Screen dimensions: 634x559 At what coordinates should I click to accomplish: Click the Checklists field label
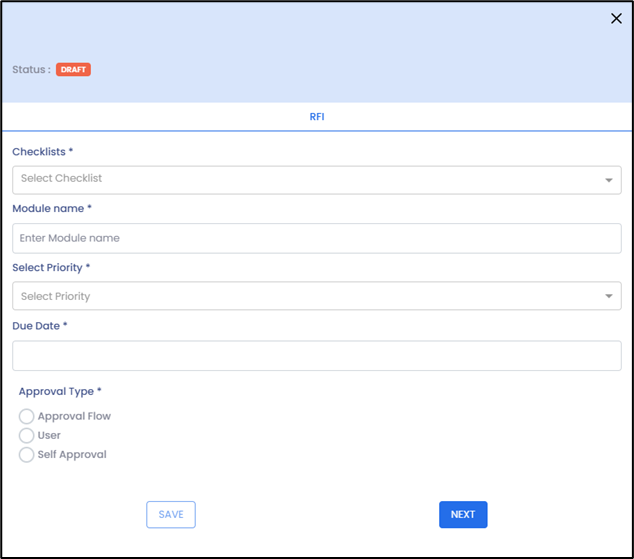point(42,152)
